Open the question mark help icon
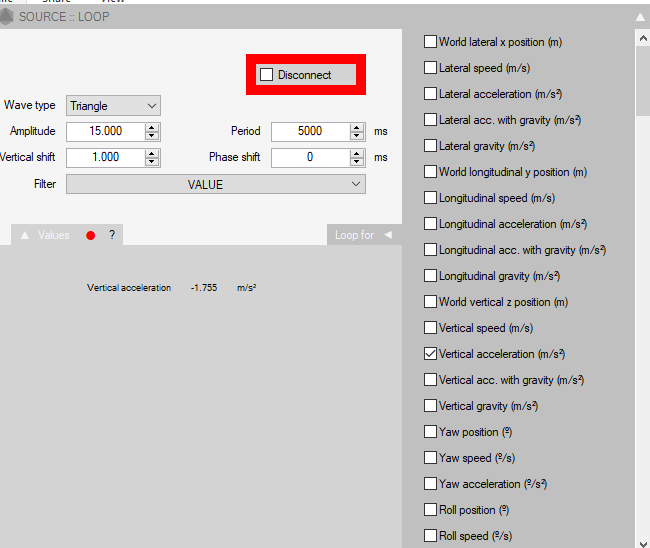This screenshot has width=650, height=548. [x=112, y=235]
